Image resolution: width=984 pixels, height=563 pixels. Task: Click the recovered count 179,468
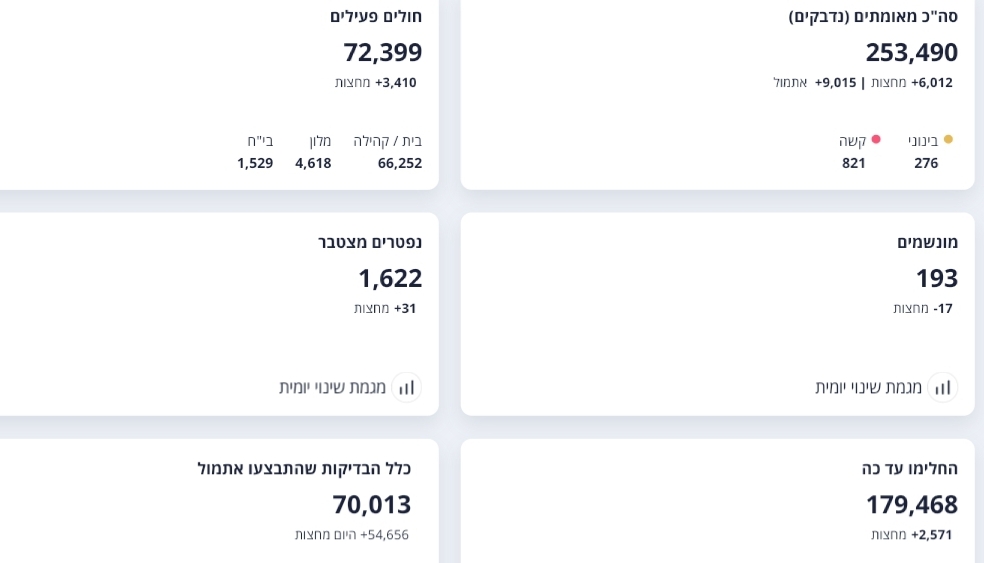911,504
